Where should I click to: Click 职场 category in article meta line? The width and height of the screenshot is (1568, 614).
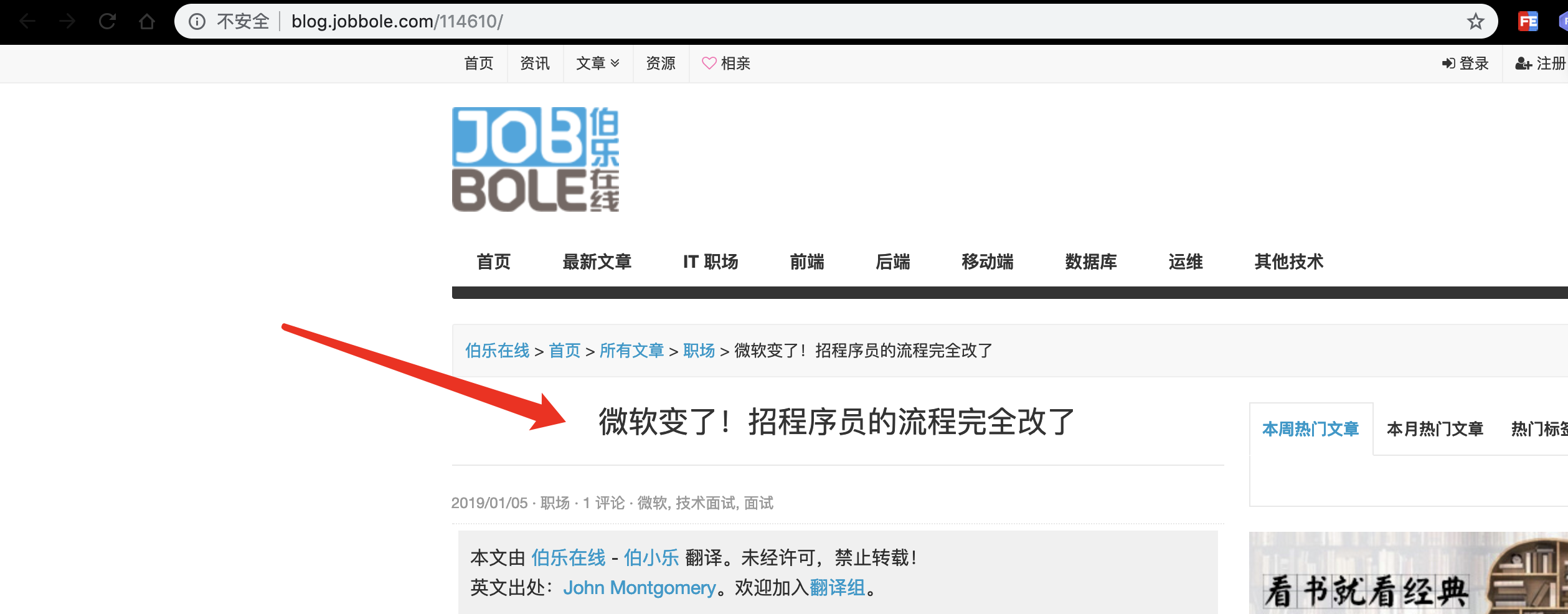pos(555,503)
